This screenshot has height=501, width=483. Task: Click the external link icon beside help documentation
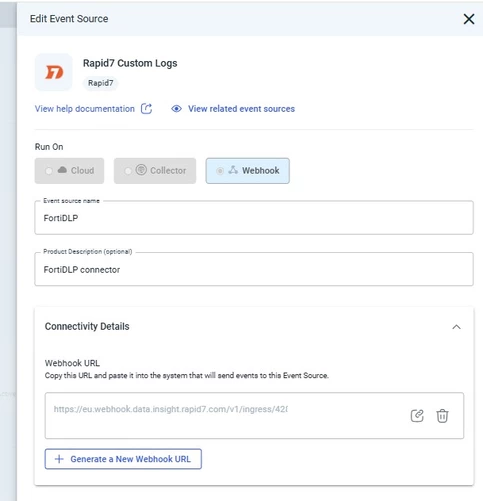[x=146, y=109]
